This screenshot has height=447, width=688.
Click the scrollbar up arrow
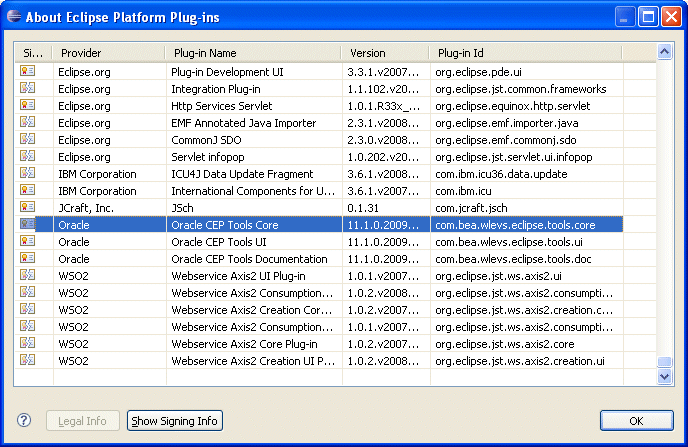665,52
